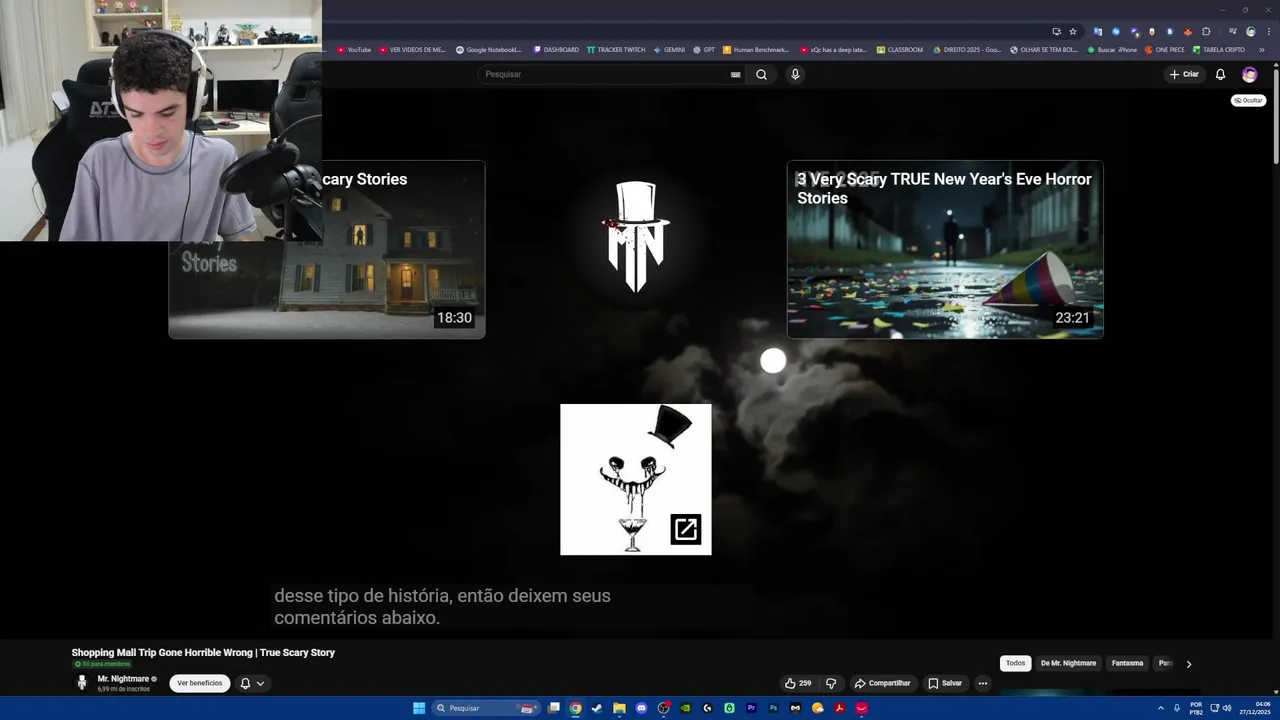Show hidden system tray icons chevron
The width and height of the screenshot is (1280, 720).
point(1160,708)
